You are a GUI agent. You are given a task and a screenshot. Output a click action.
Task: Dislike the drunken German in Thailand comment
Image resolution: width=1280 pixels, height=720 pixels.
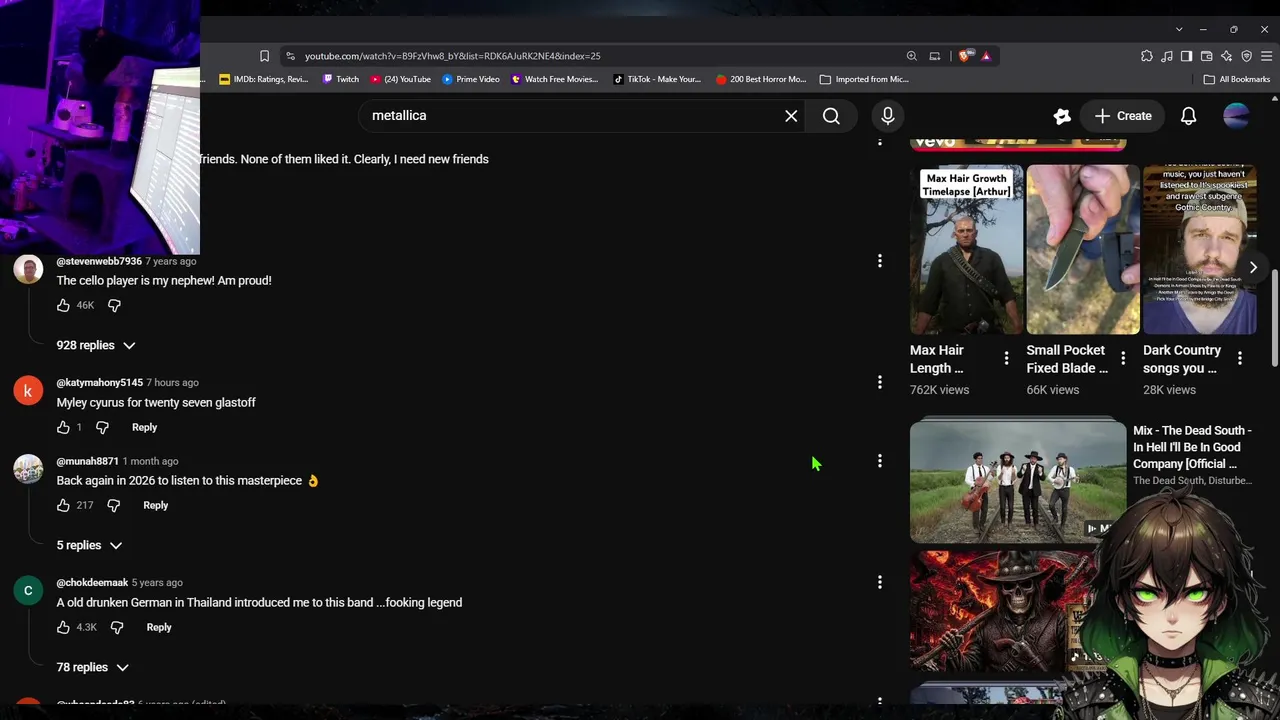[x=117, y=627]
